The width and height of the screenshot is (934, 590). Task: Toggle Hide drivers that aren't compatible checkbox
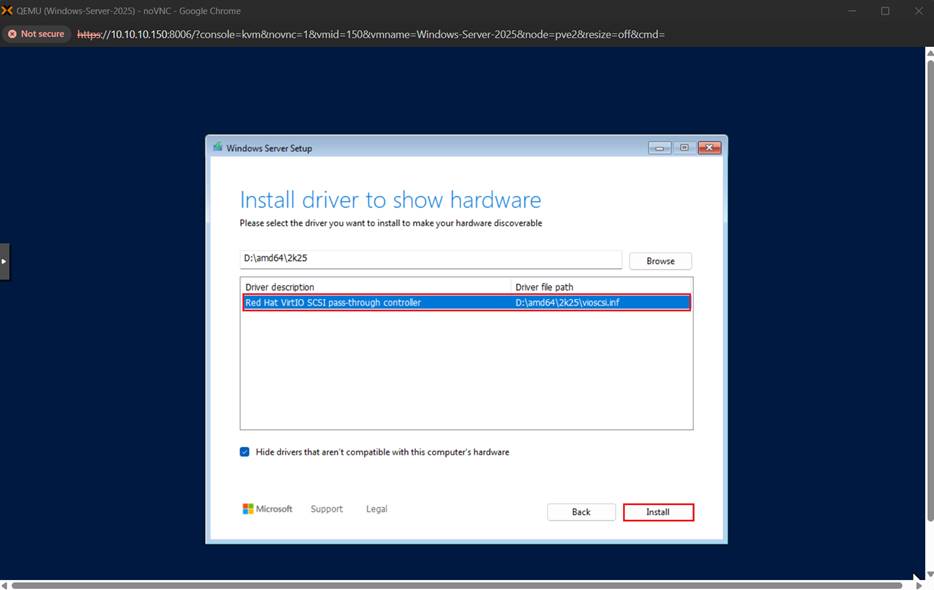pyautogui.click(x=245, y=452)
